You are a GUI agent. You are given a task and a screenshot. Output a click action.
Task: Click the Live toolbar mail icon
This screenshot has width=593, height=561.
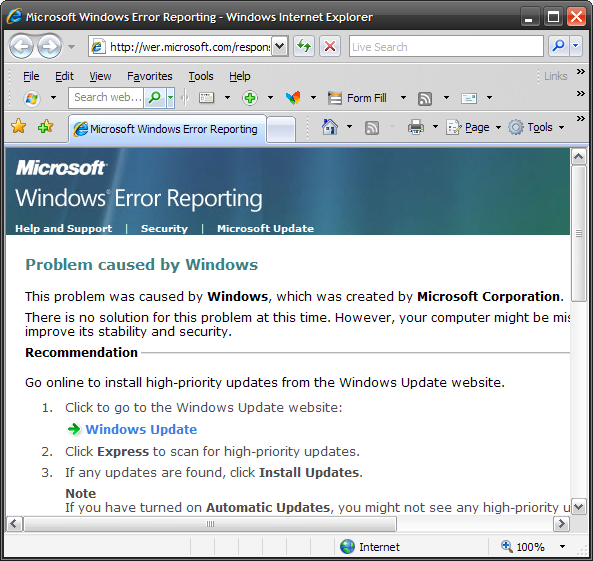pyautogui.click(x=469, y=98)
